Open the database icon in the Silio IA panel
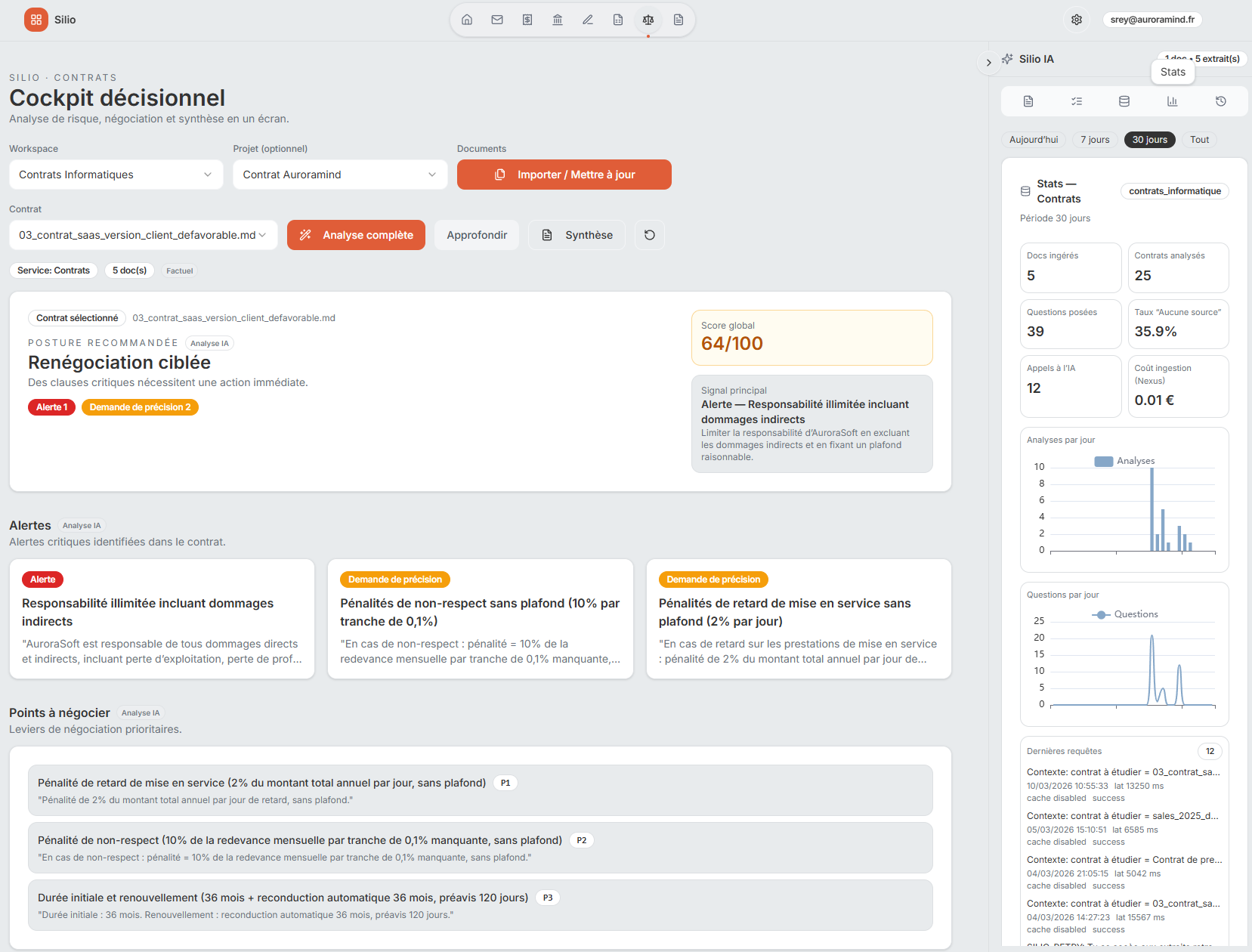 pos(1124,100)
